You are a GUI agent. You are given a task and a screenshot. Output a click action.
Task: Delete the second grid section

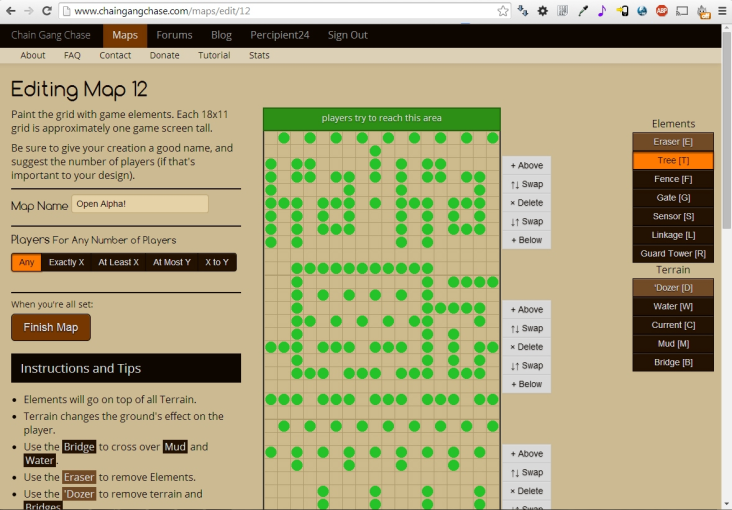527,347
